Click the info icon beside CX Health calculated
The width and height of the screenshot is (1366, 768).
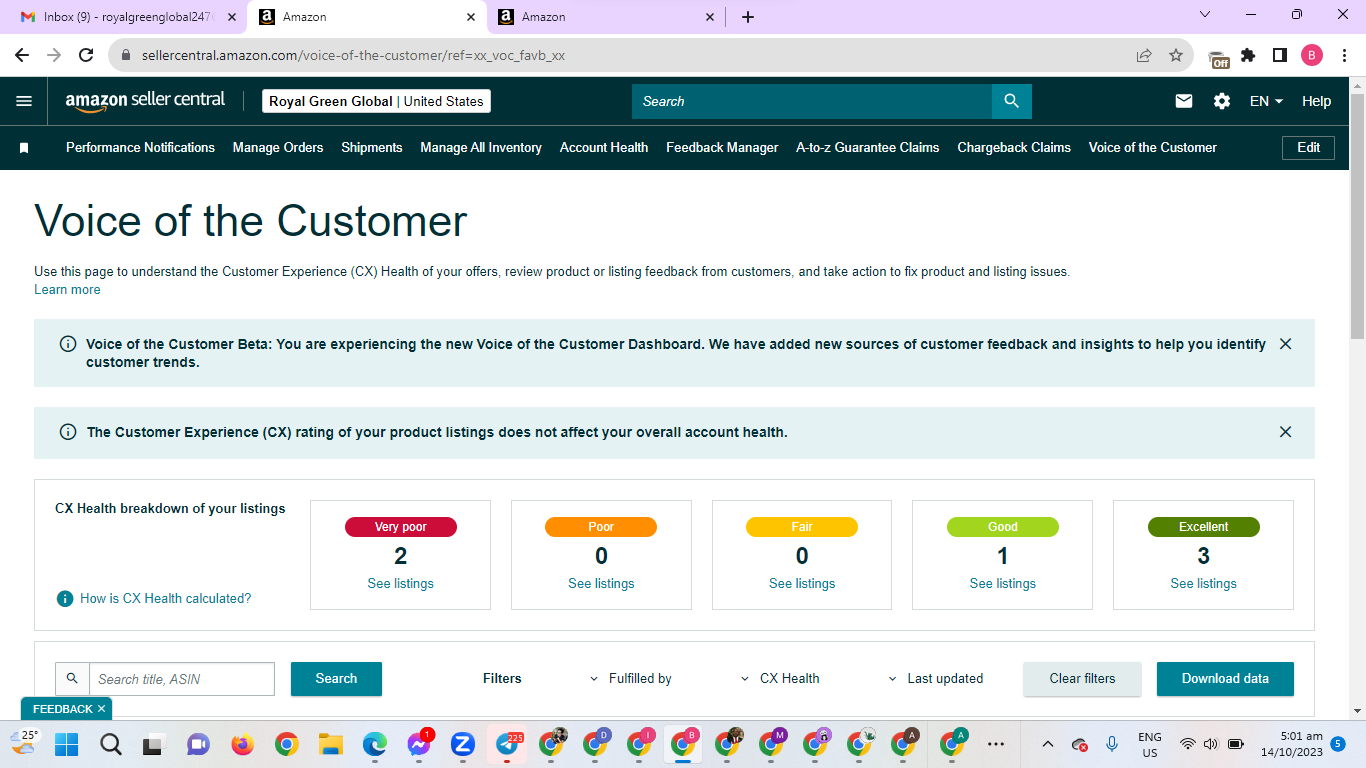[x=65, y=599]
